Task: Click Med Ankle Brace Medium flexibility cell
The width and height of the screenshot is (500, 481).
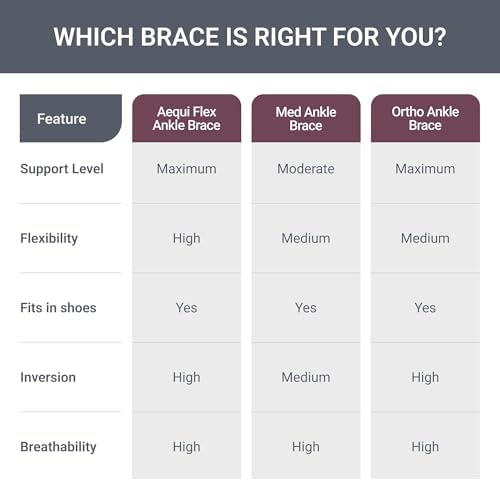Action: tap(306, 238)
